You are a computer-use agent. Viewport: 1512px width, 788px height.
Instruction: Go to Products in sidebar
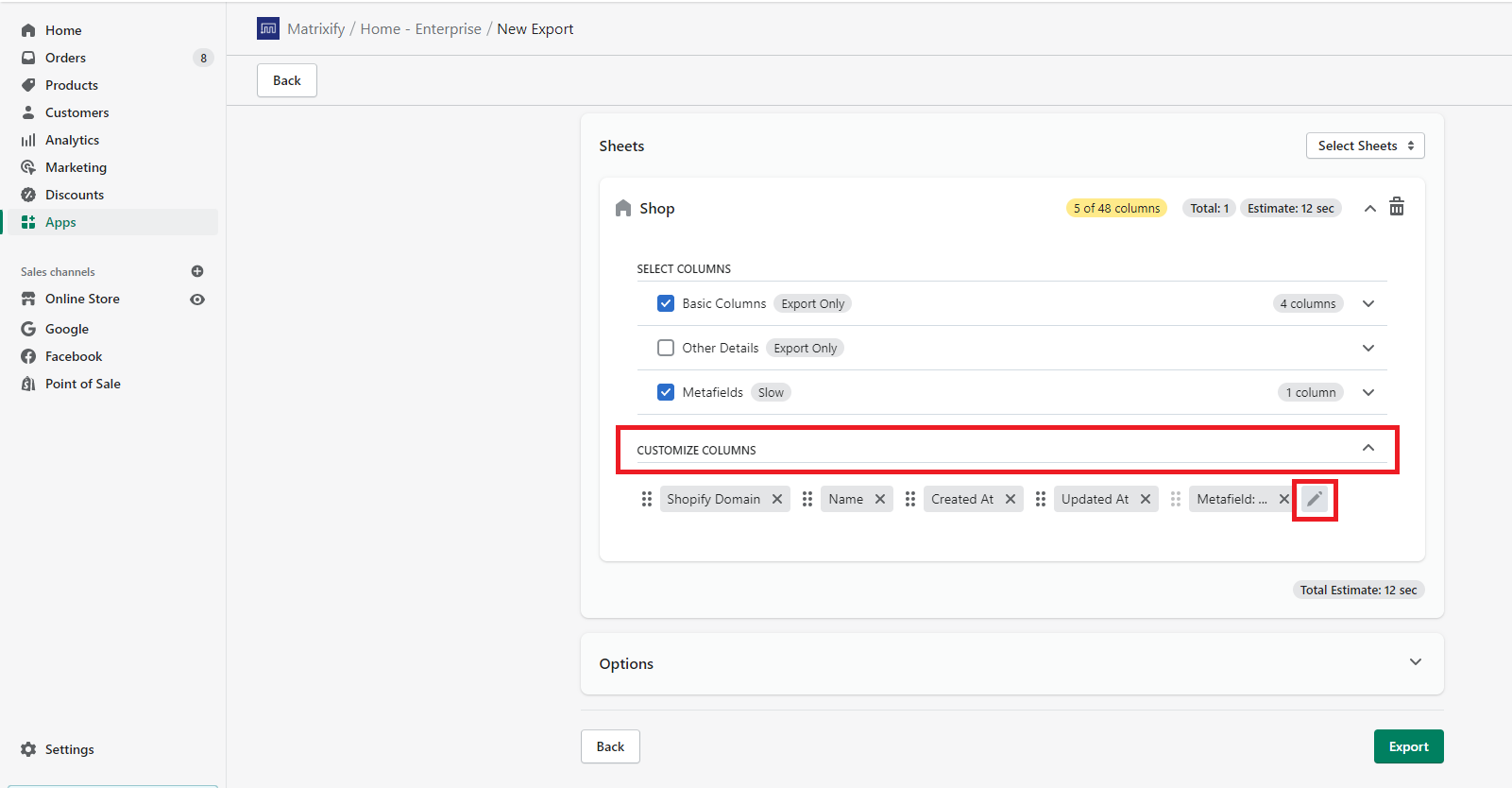[x=72, y=85]
